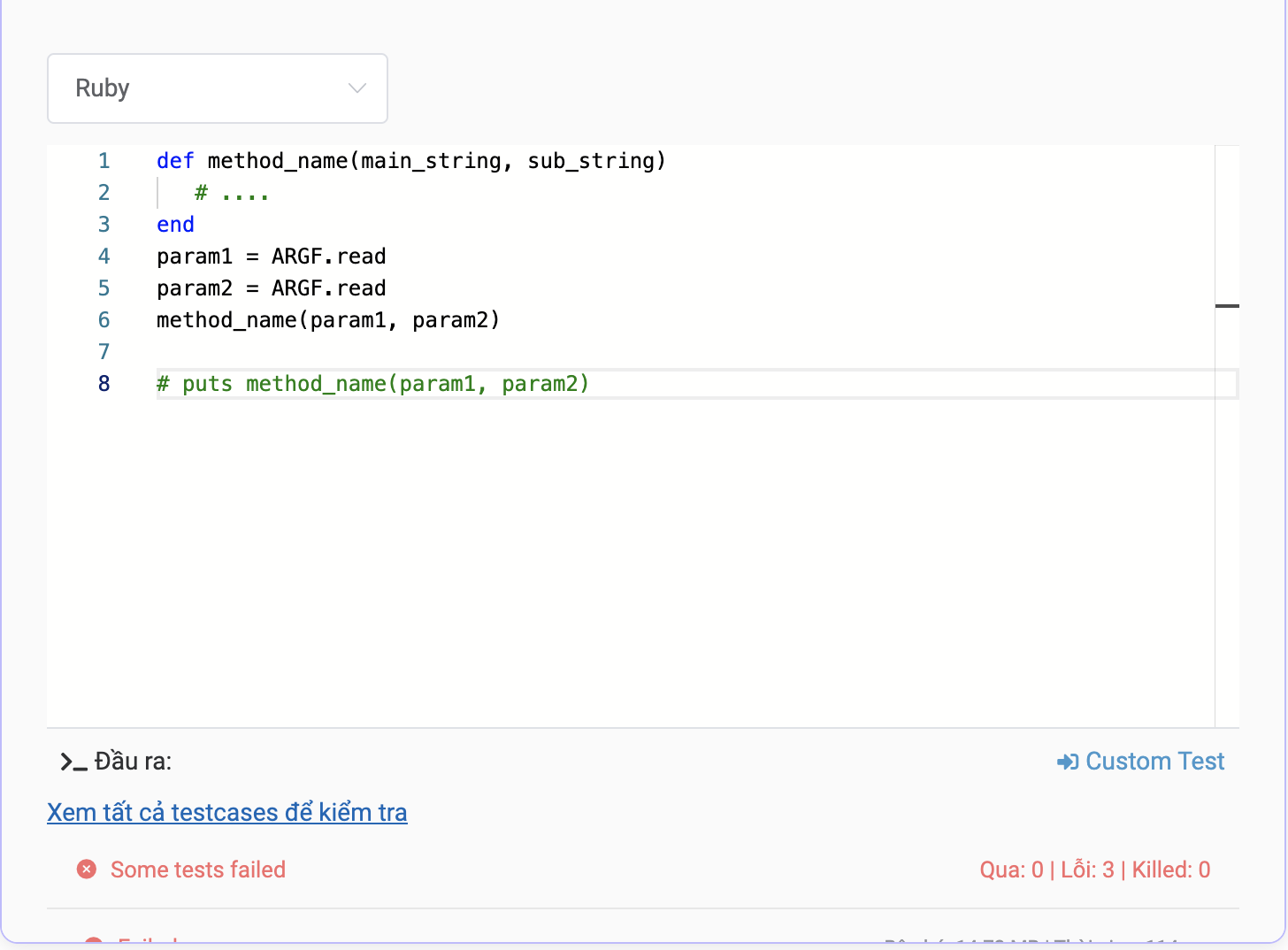Open the Ruby language dropdown
The height and width of the screenshot is (950, 1288).
[217, 88]
